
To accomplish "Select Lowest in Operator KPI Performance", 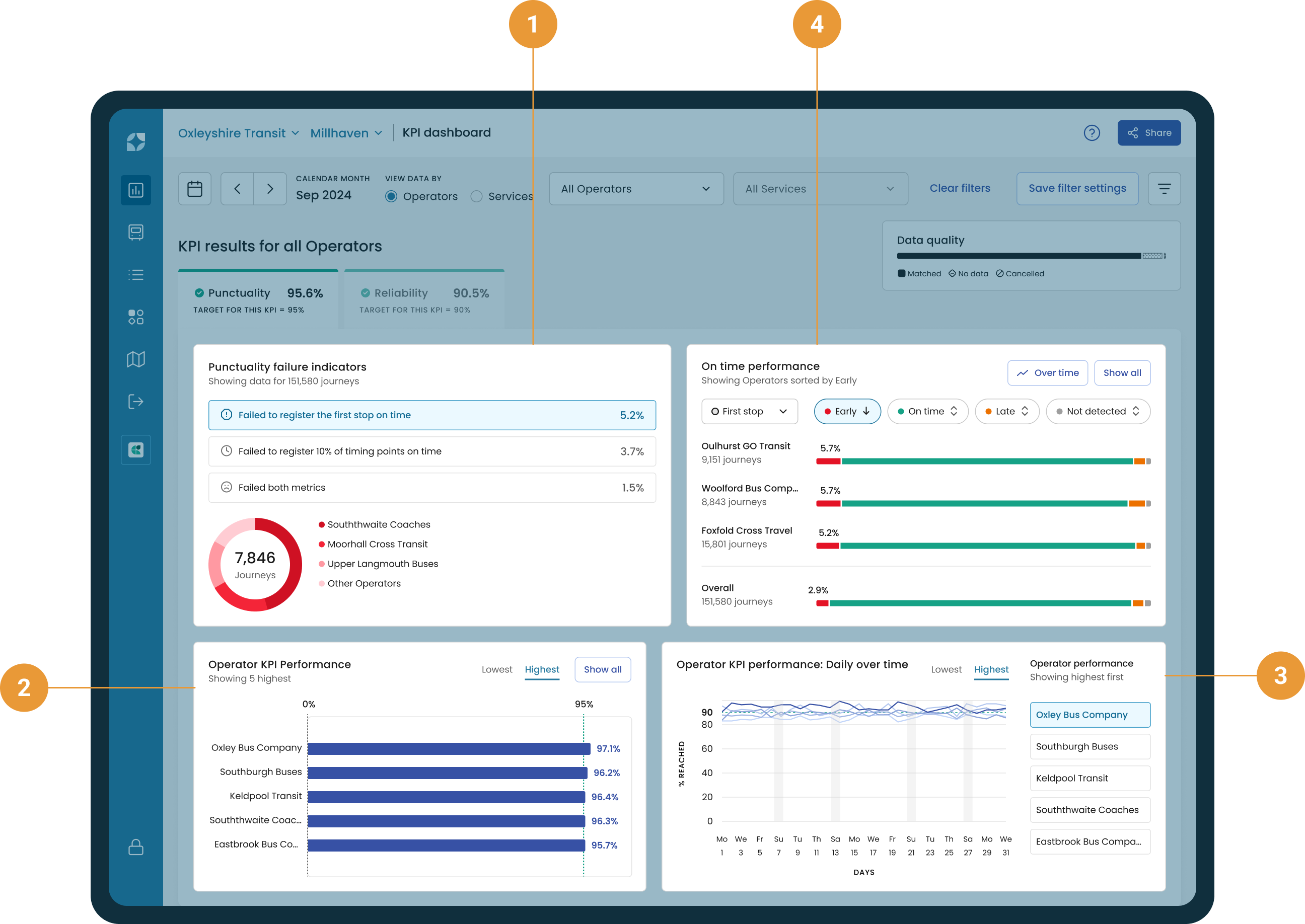I will click(496, 670).
